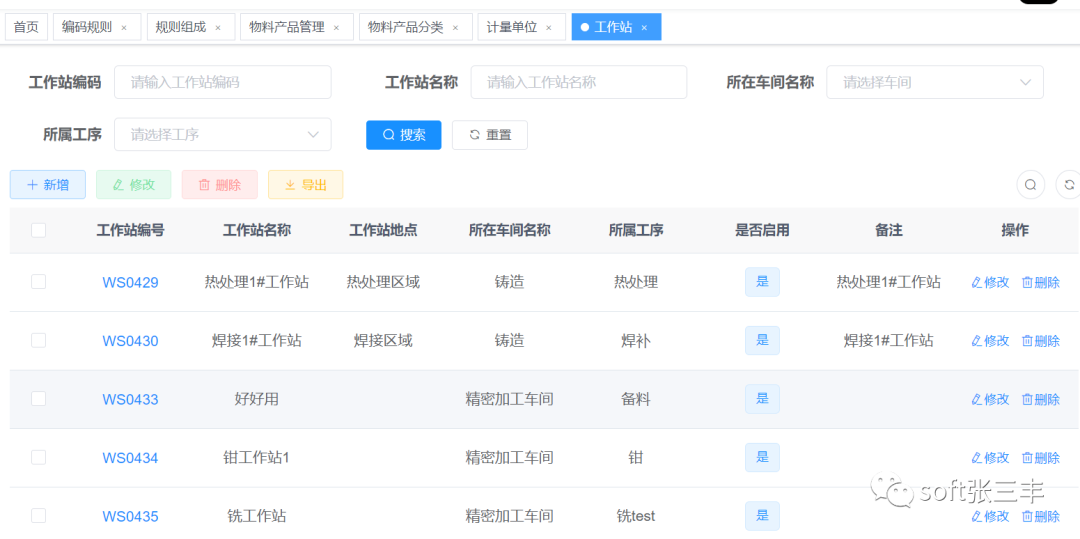
Task: Click the 新增 add button
Action: [x=48, y=185]
